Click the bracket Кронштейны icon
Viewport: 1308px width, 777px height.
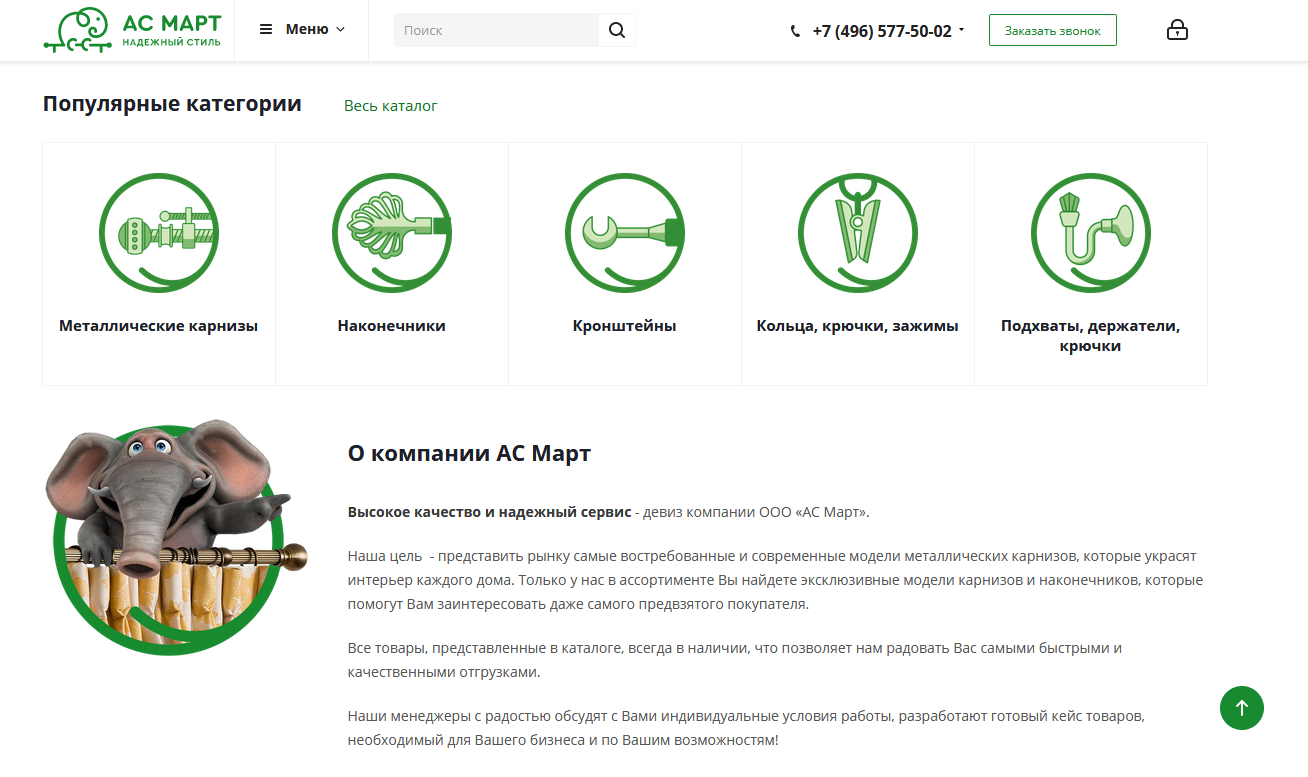pos(625,233)
